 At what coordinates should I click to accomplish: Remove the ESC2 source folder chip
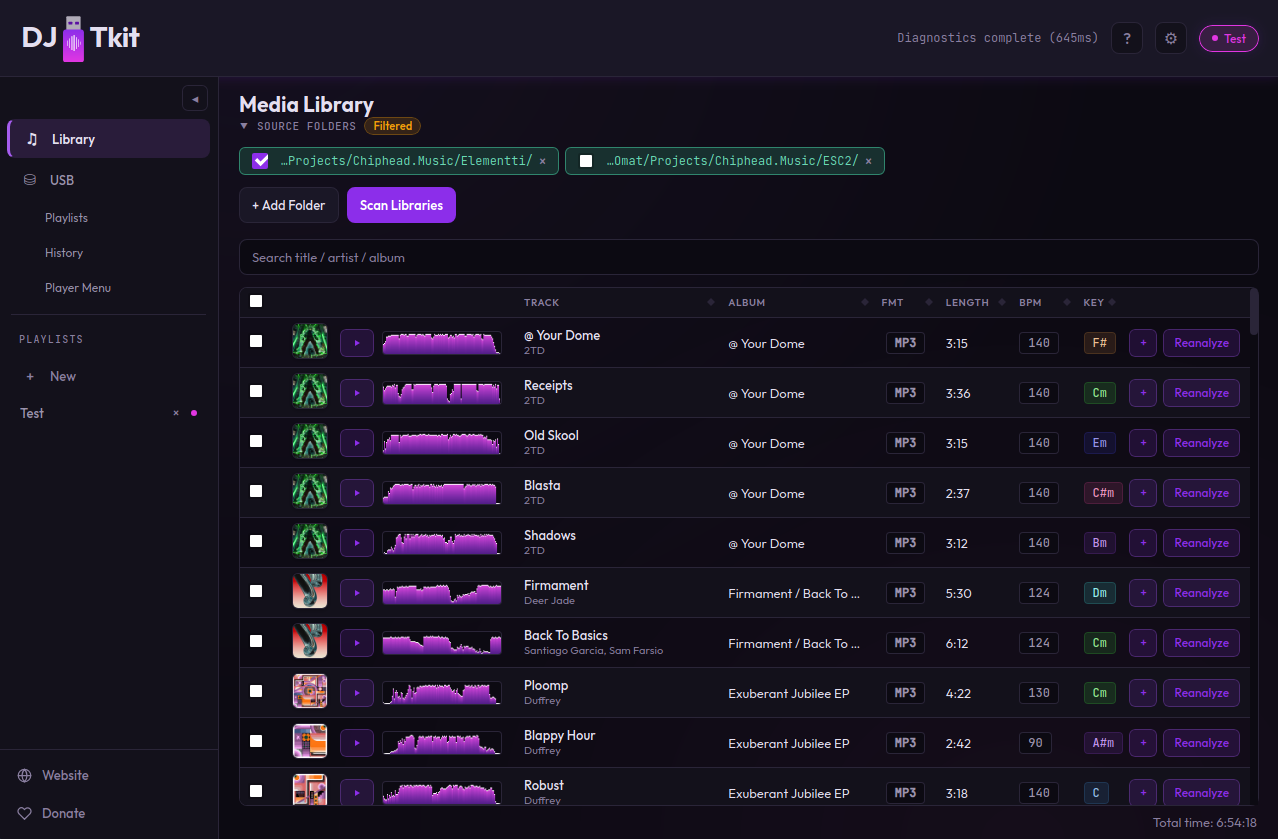click(868, 161)
